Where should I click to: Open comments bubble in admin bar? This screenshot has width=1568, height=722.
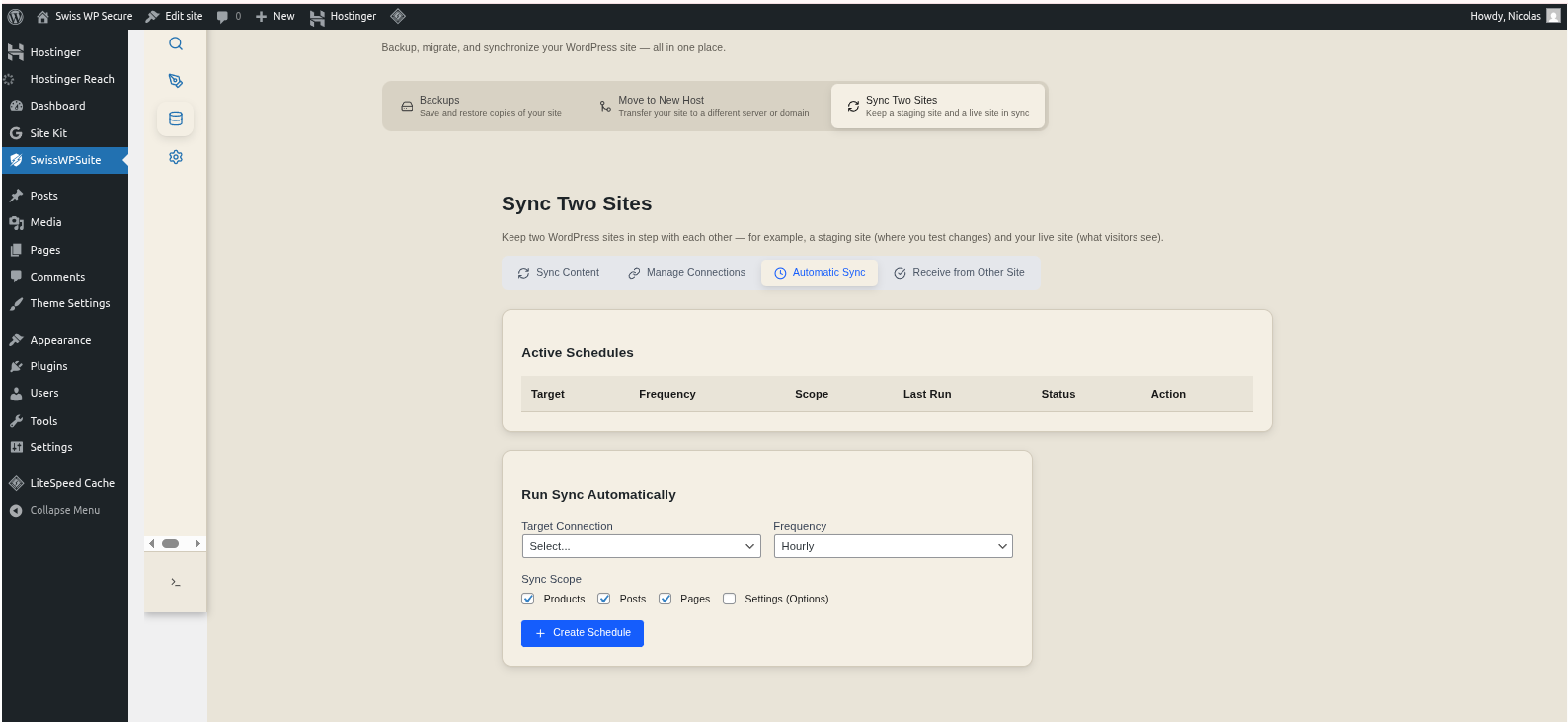click(228, 16)
